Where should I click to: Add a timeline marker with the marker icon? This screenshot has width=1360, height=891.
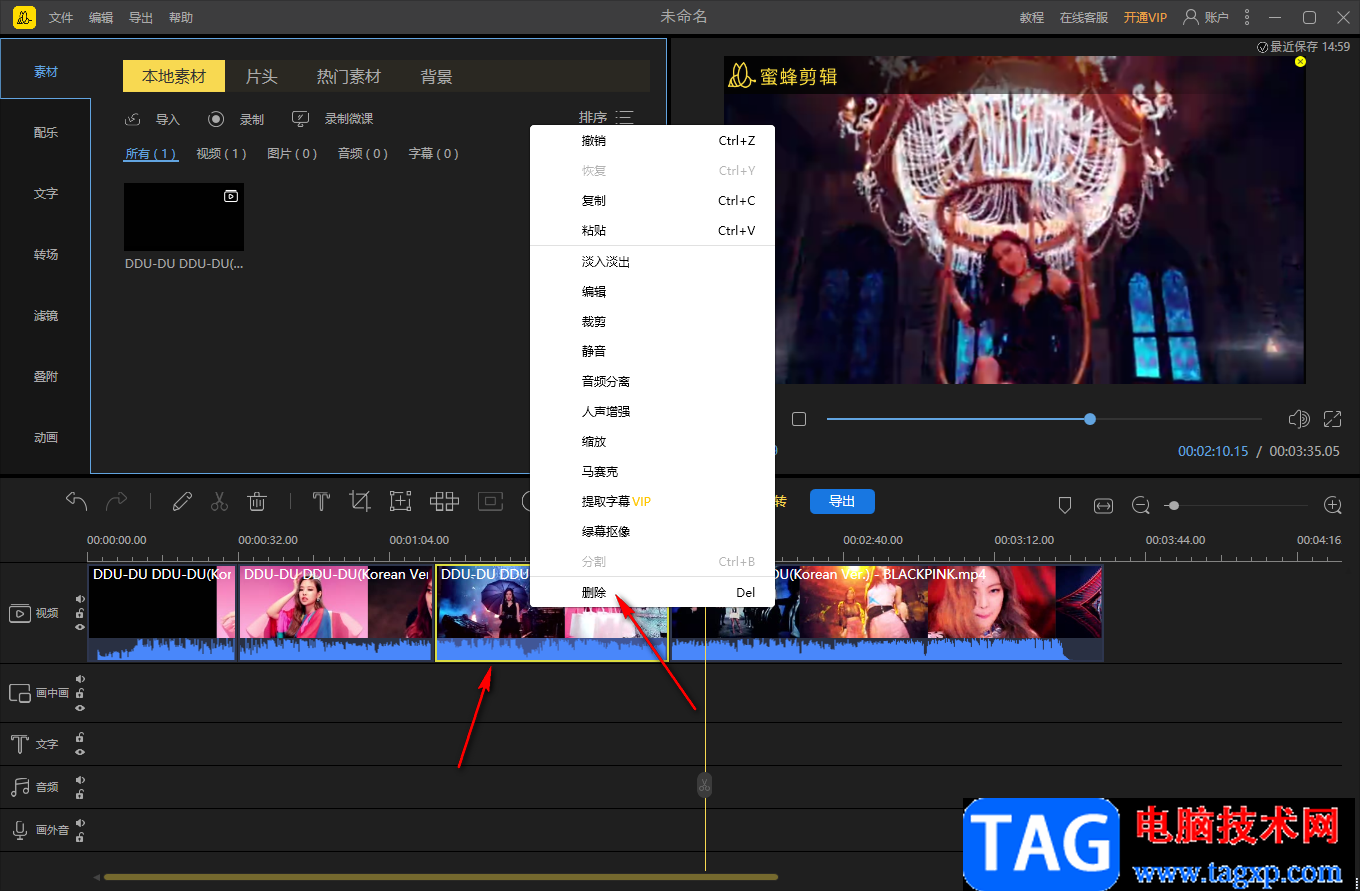click(x=1065, y=506)
